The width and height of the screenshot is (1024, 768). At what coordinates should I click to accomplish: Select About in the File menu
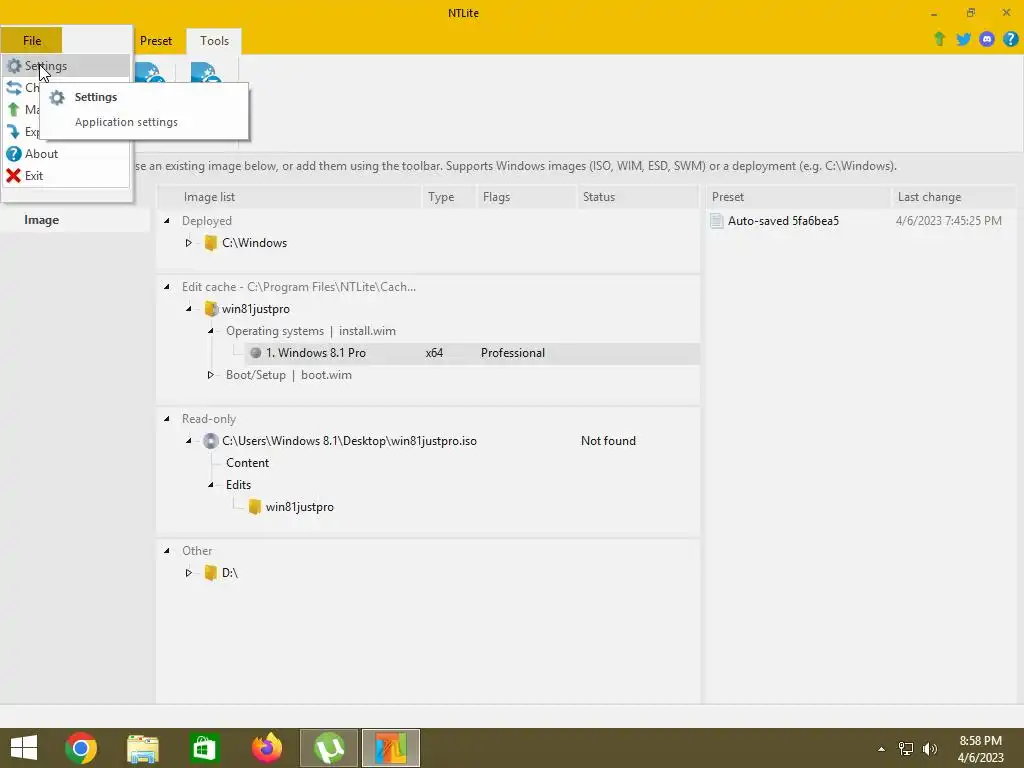65,153
